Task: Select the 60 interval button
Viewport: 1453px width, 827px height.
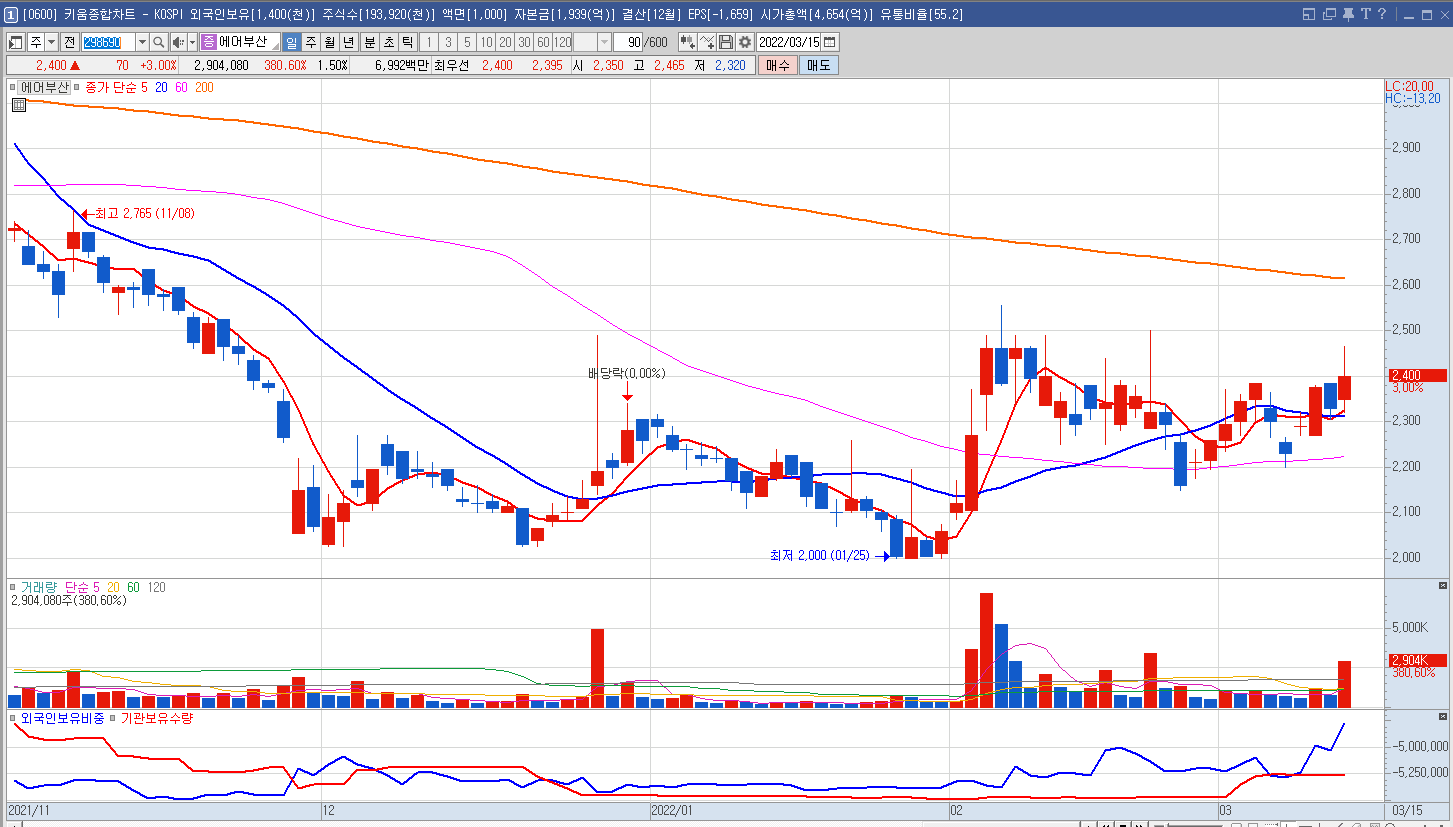Action: (543, 42)
